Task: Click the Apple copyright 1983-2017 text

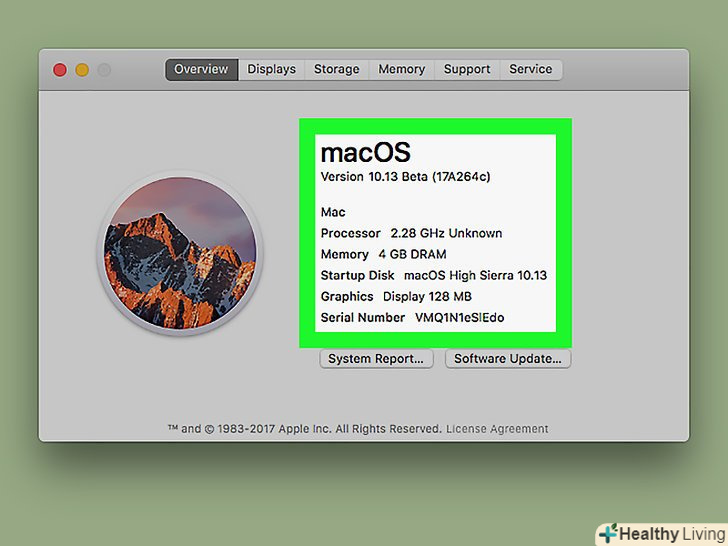Action: click(305, 429)
